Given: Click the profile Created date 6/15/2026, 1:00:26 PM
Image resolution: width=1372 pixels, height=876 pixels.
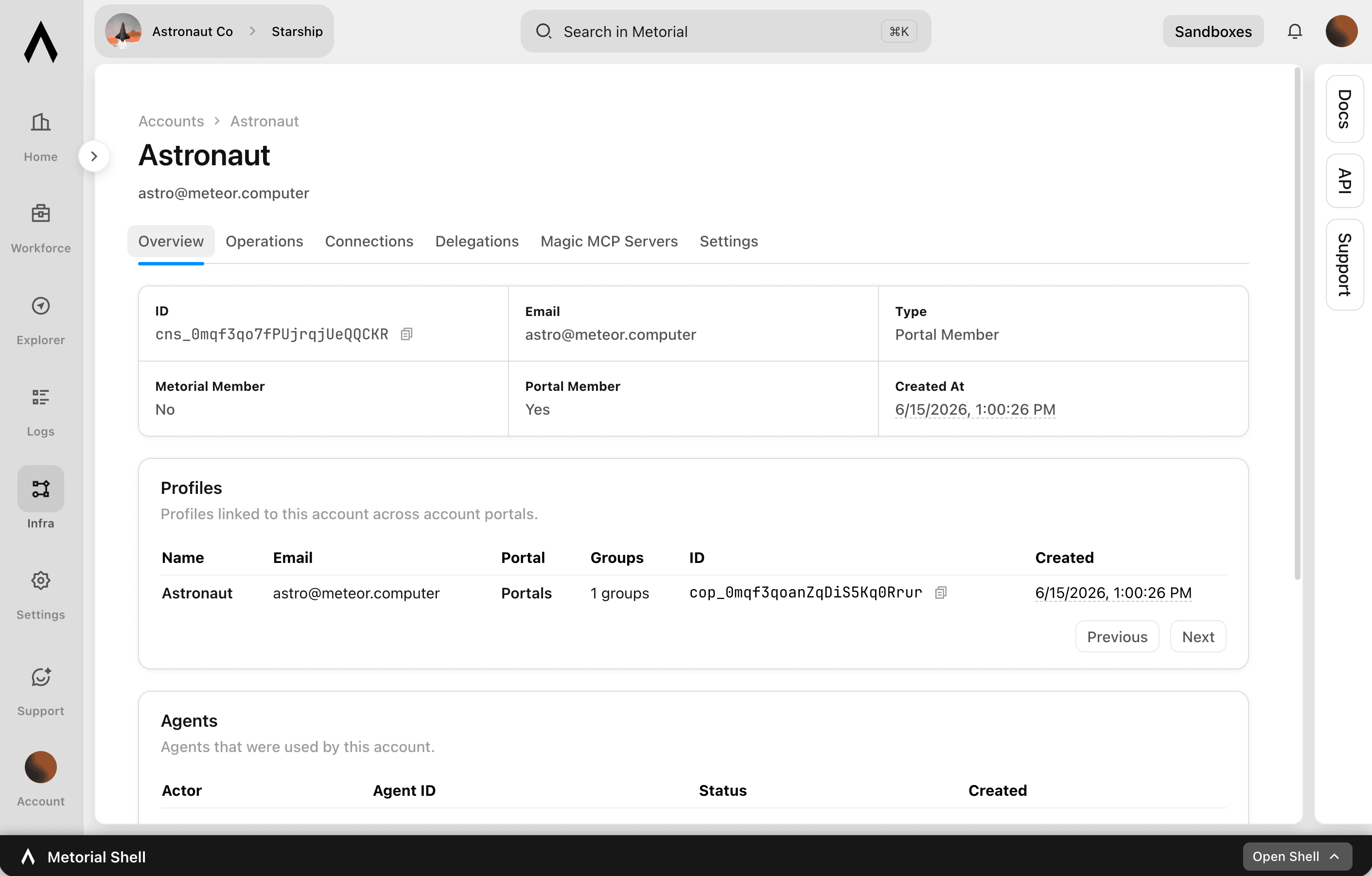Looking at the screenshot, I should point(1113,593).
